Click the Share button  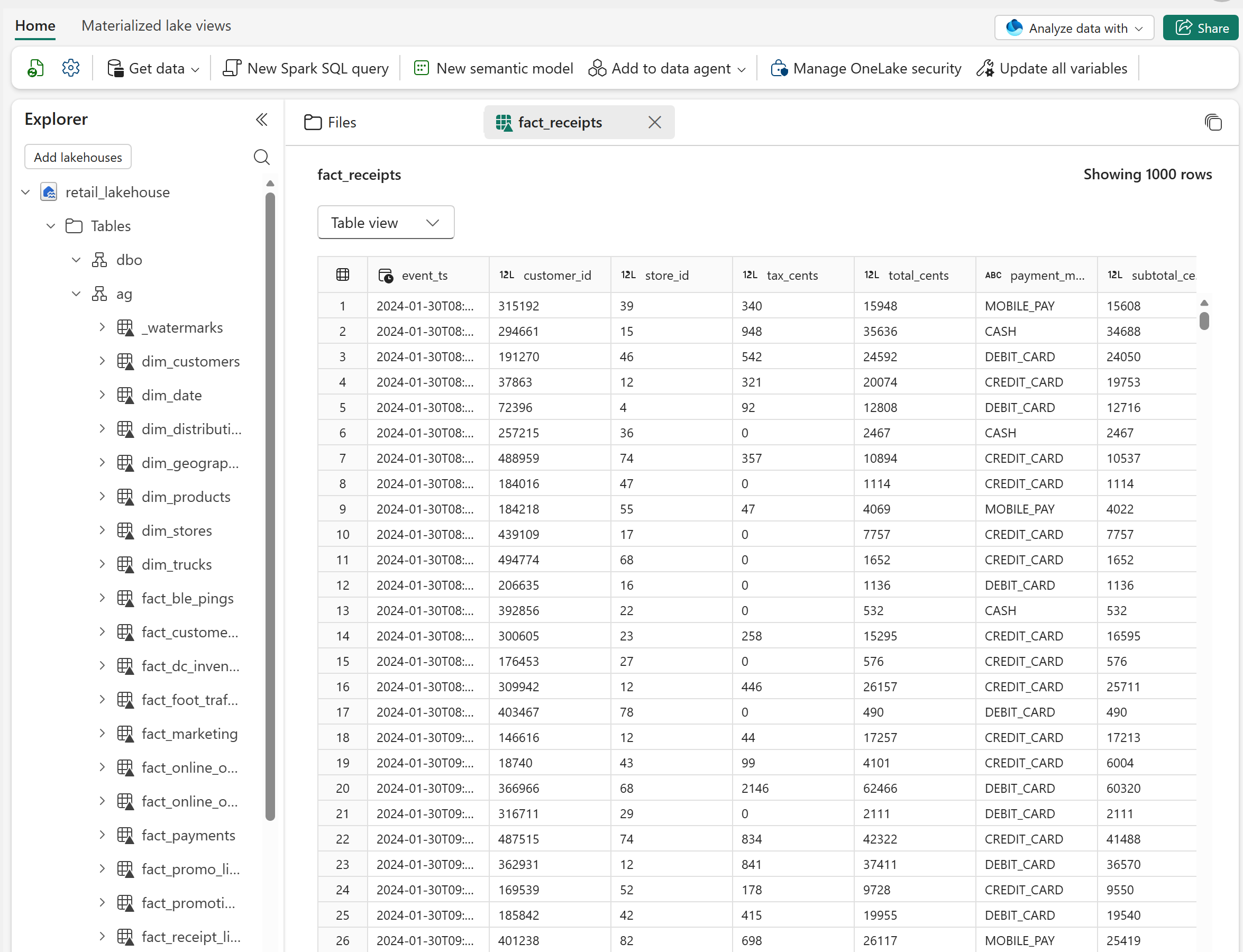[1201, 28]
